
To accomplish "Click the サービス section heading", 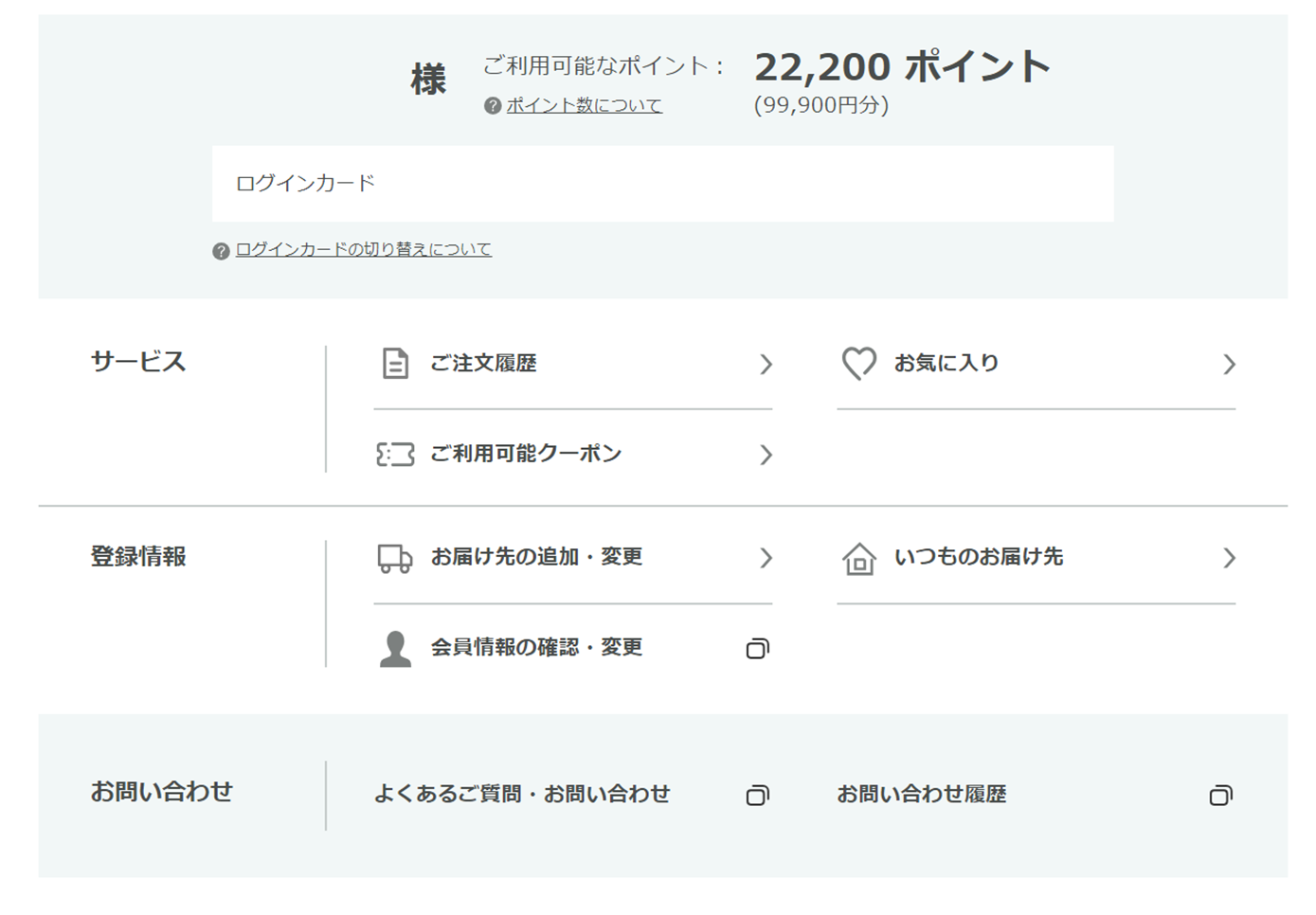I will [x=138, y=362].
